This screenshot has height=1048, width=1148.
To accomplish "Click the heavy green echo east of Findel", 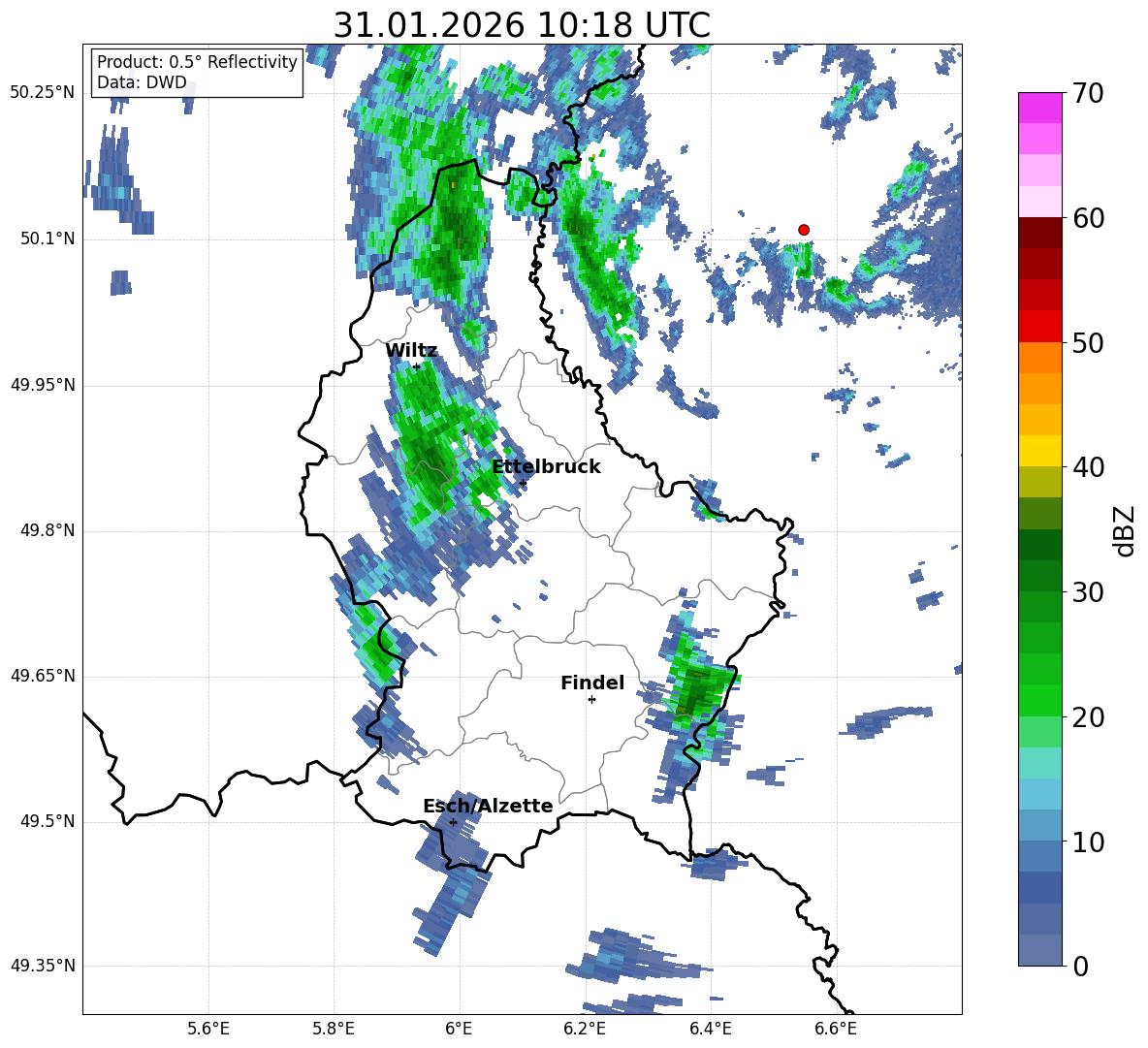I will coord(693,691).
